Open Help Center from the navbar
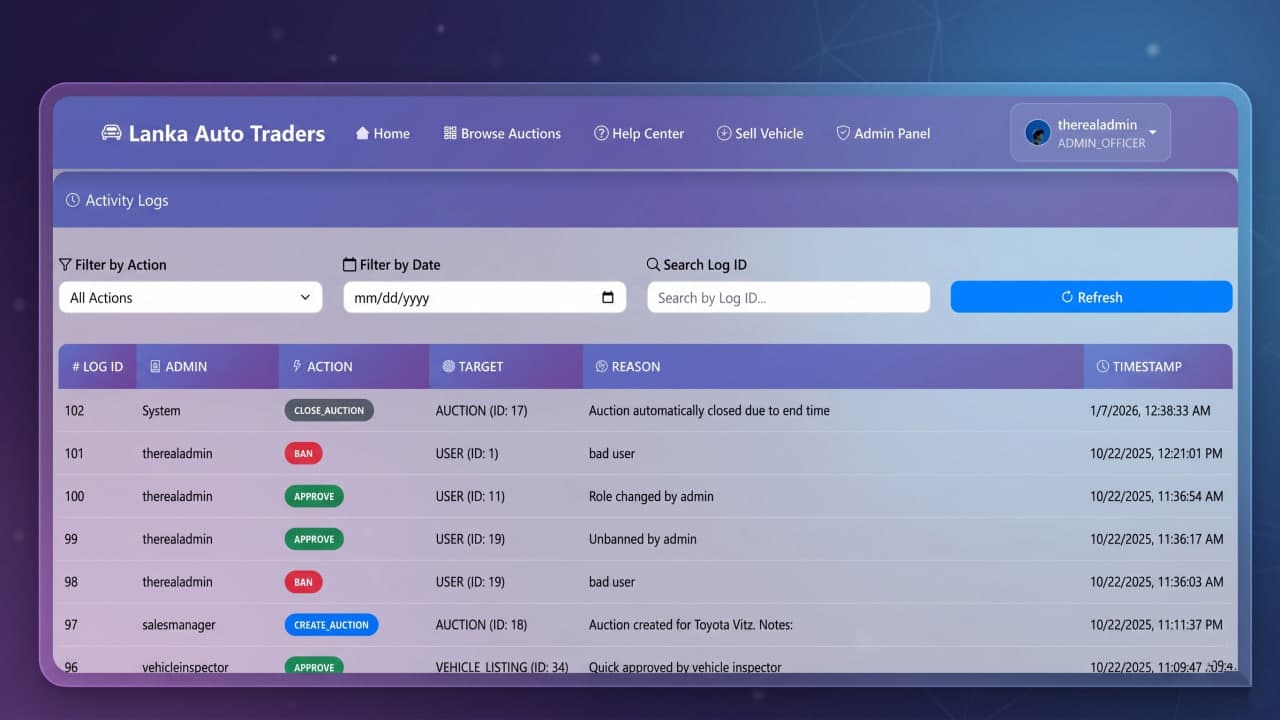The height and width of the screenshot is (720, 1280). (639, 133)
